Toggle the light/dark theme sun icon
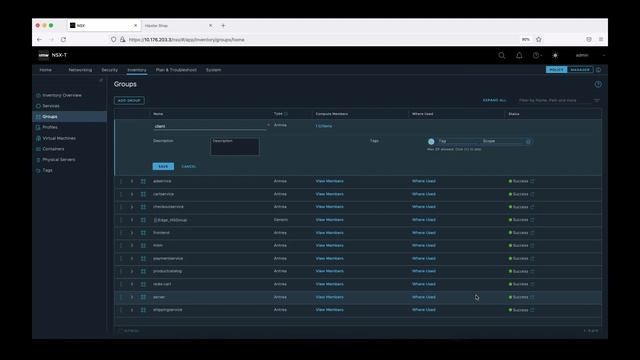 coord(555,56)
